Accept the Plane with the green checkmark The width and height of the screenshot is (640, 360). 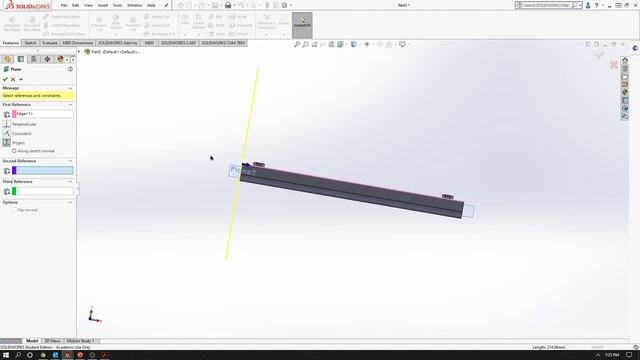[5, 79]
